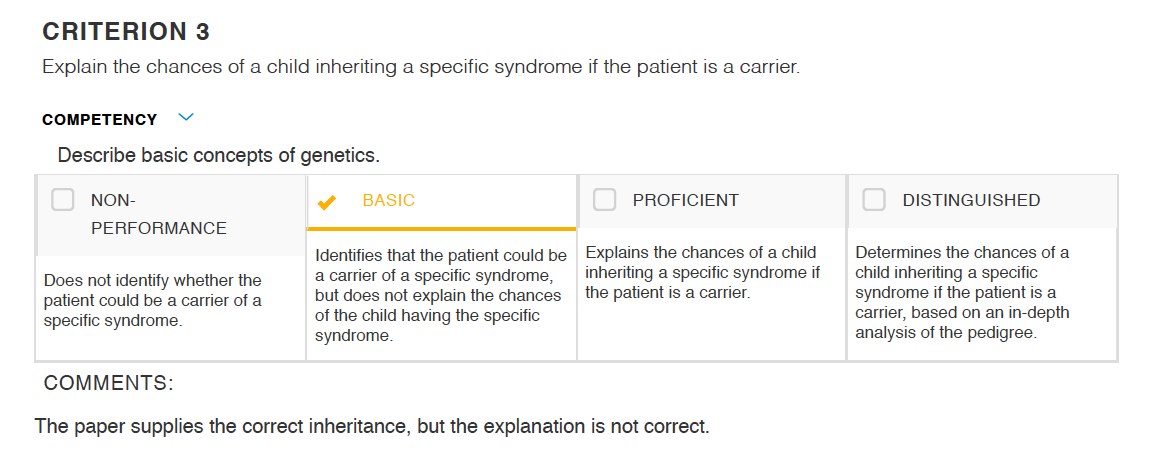The height and width of the screenshot is (471, 1167).
Task: Collapse the Competency chevron arrow
Action: (186, 118)
